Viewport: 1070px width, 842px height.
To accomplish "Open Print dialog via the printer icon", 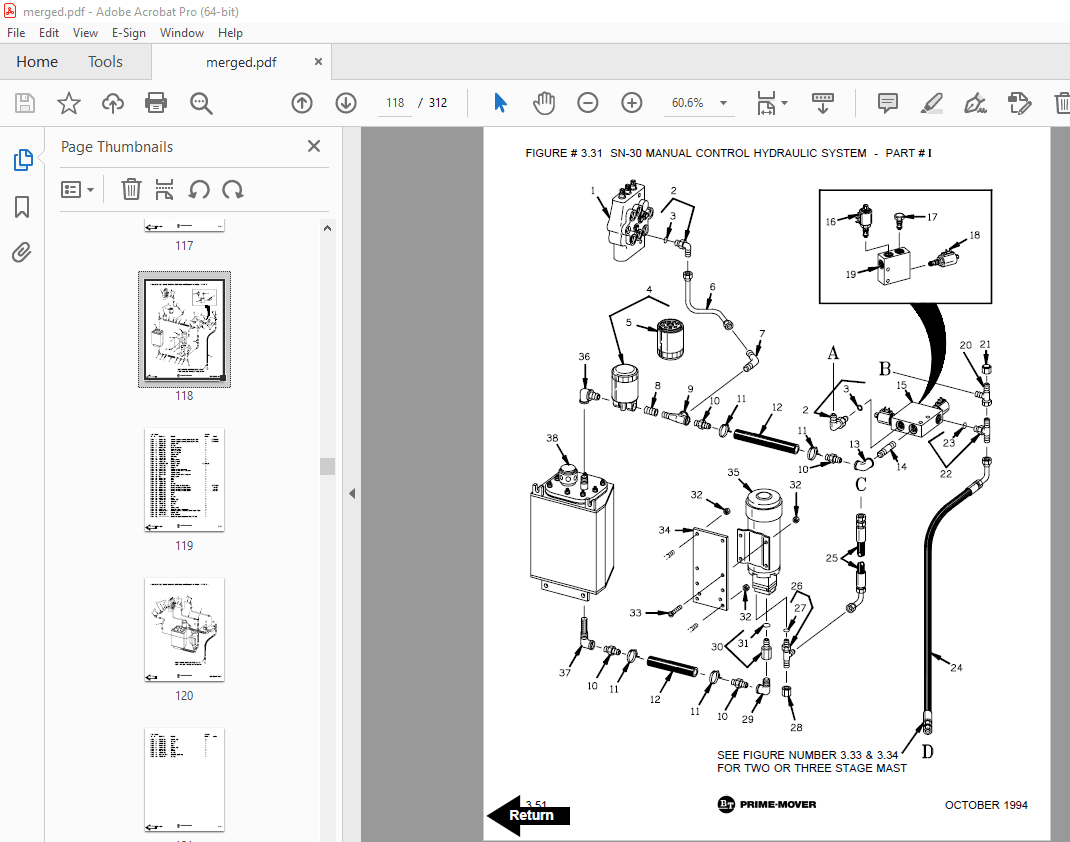I will point(157,102).
